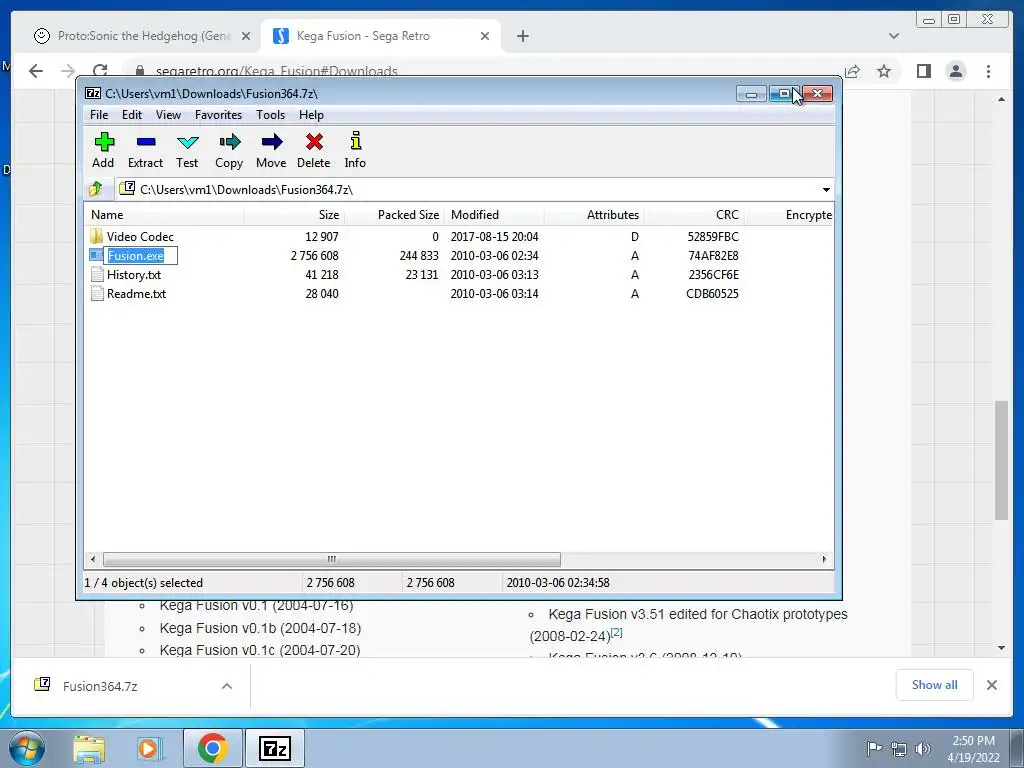
Task: Open a new Chrome tab
Action: (x=522, y=36)
